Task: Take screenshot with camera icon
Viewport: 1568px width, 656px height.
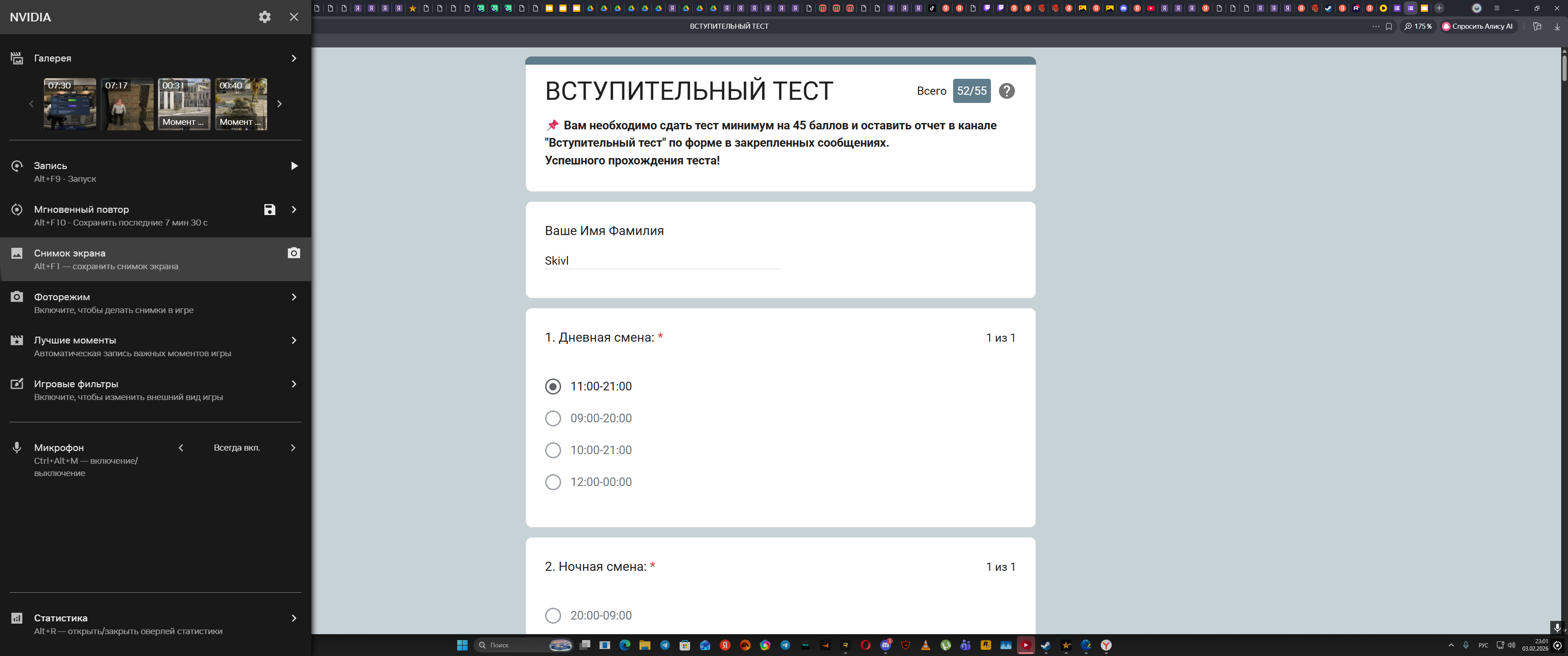Action: (x=294, y=253)
